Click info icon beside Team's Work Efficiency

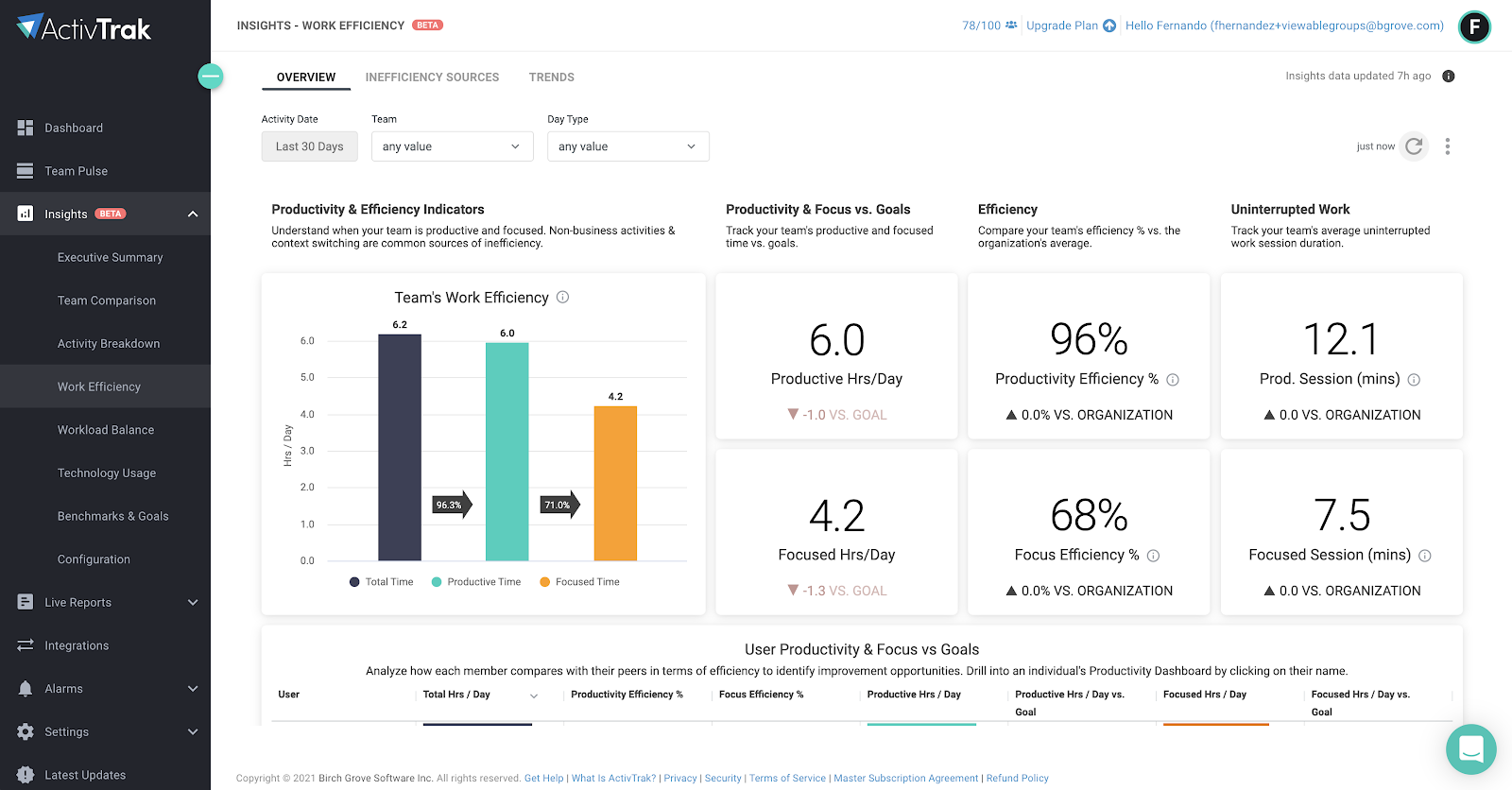coord(562,297)
